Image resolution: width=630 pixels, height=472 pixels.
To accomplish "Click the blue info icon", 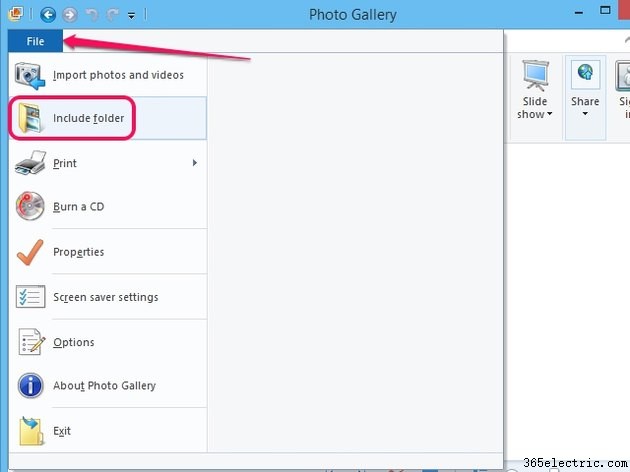I will [x=31, y=385].
